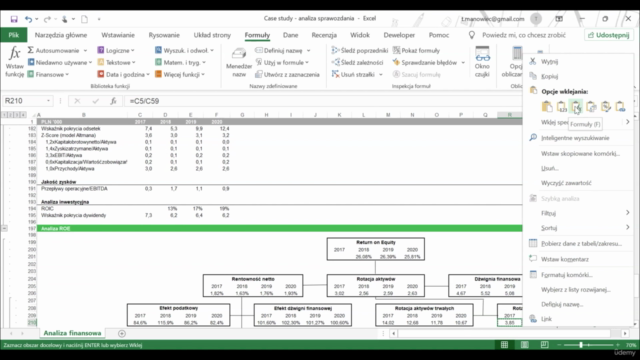Open Niedawno używane dropdown

point(60,62)
